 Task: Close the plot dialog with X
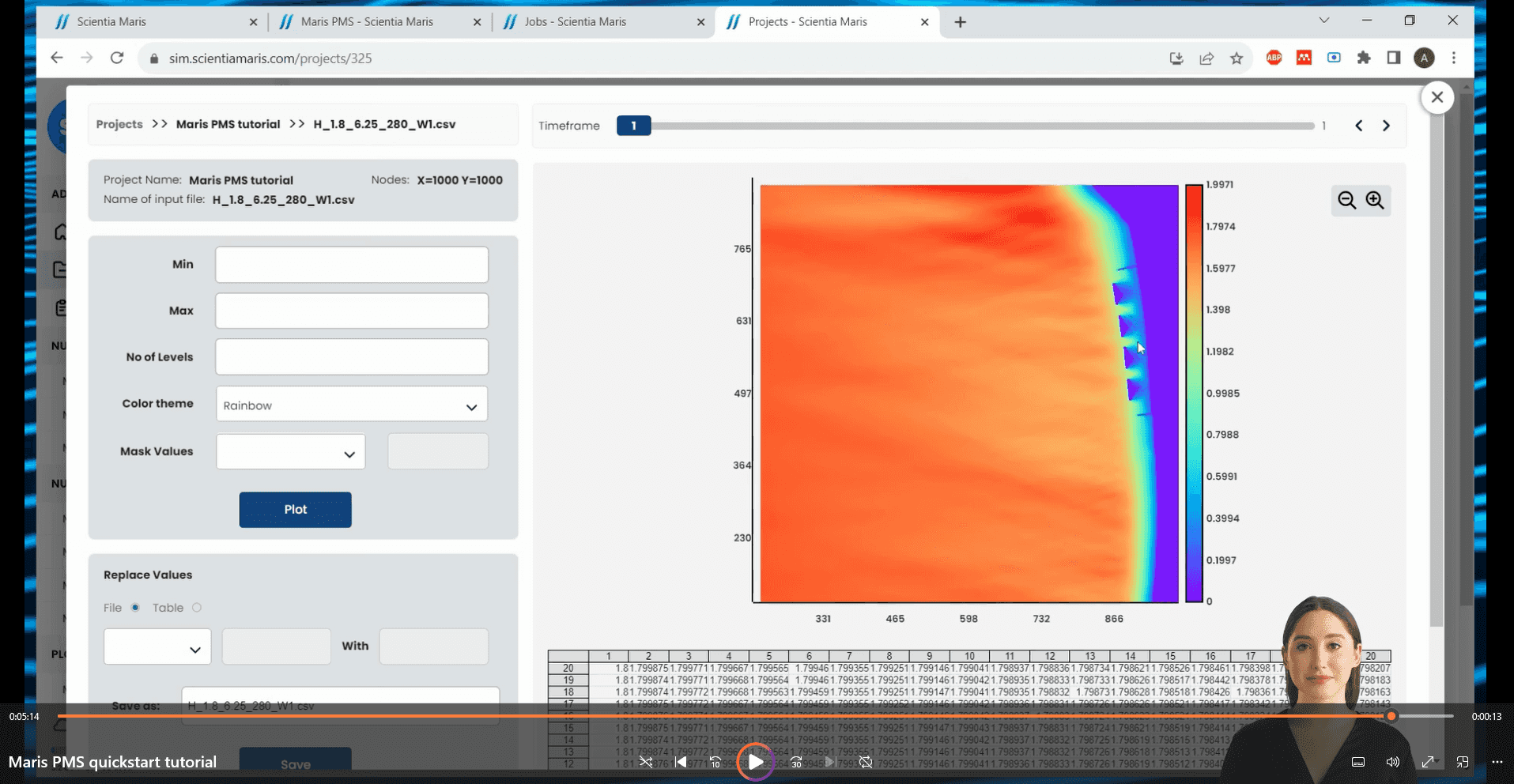coord(1437,97)
